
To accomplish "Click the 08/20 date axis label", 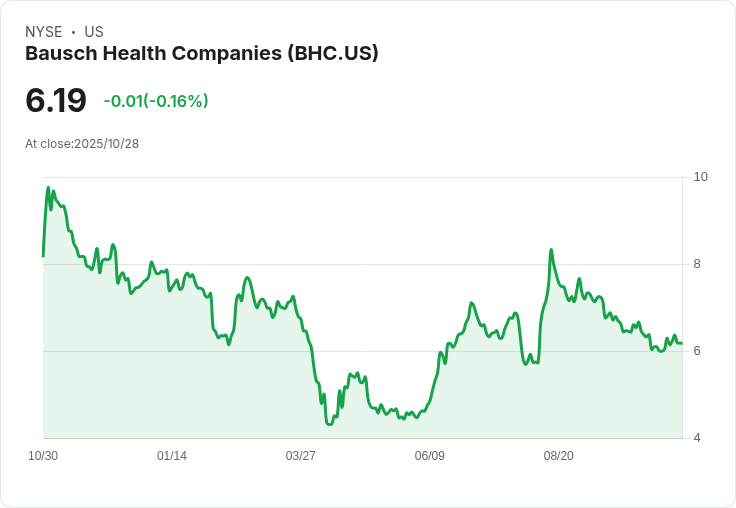I will 558,456.
